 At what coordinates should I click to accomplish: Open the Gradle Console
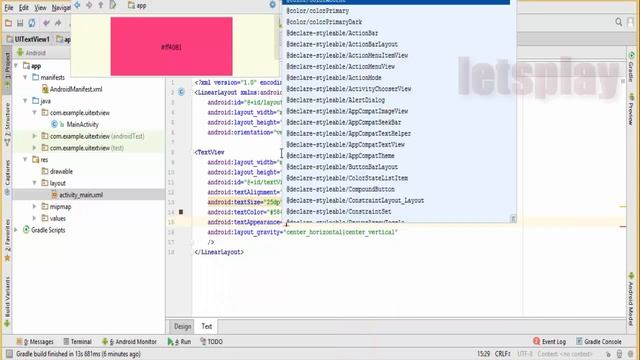(x=598, y=342)
